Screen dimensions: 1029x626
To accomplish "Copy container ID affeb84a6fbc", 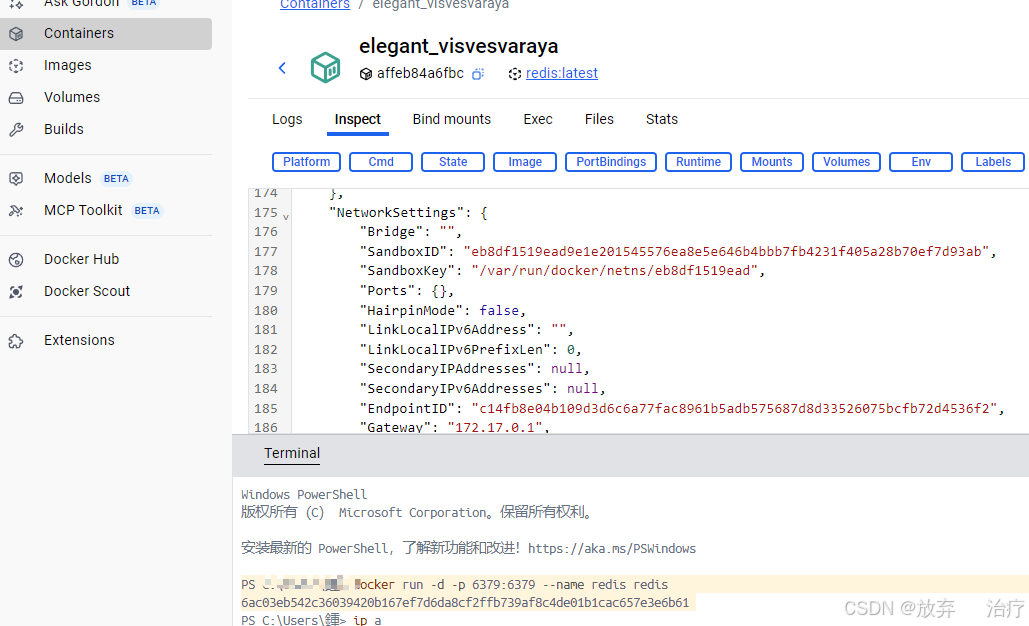I will [478, 73].
